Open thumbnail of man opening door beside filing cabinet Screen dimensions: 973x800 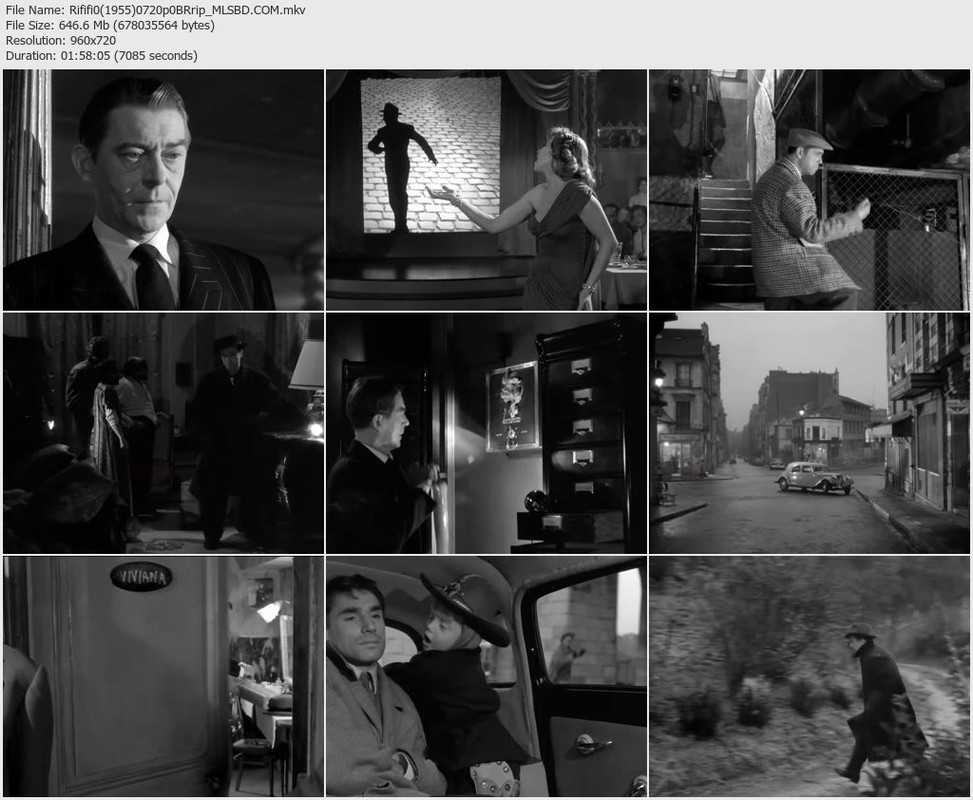pyautogui.click(x=486, y=433)
